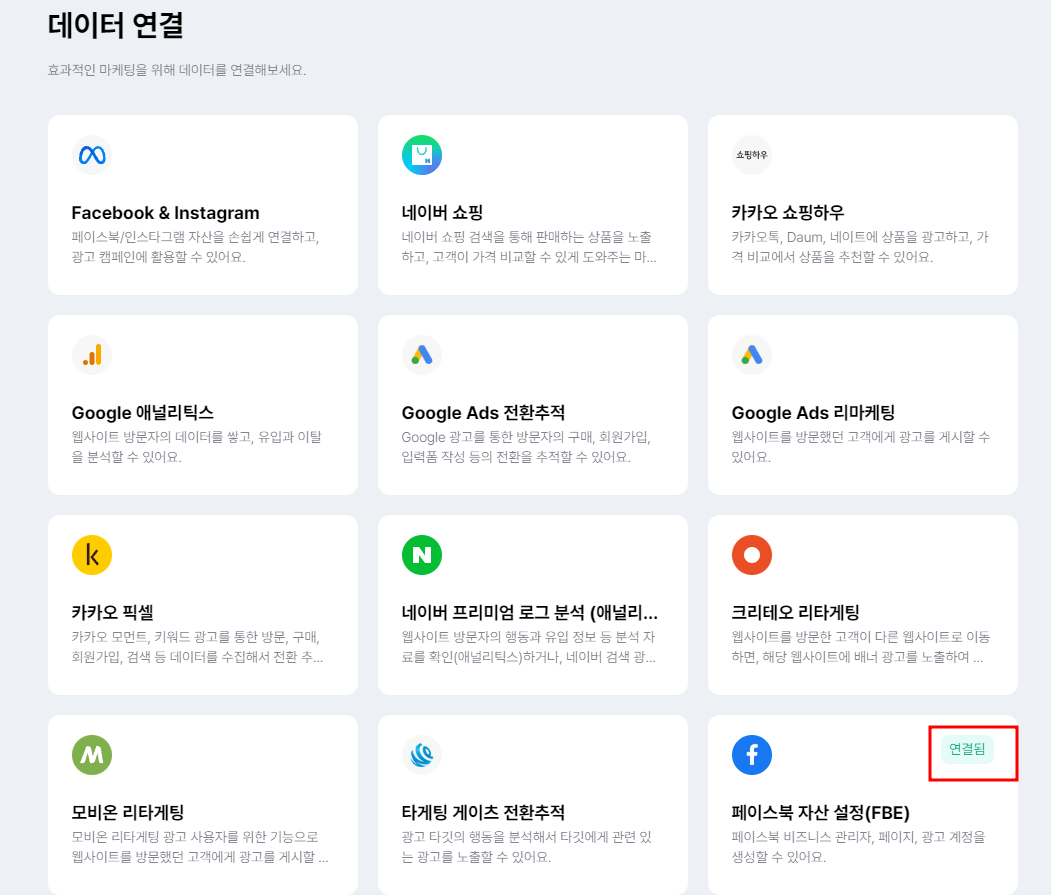Open the Facebook & Instagram connection card
This screenshot has height=895, width=1051.
point(202,205)
